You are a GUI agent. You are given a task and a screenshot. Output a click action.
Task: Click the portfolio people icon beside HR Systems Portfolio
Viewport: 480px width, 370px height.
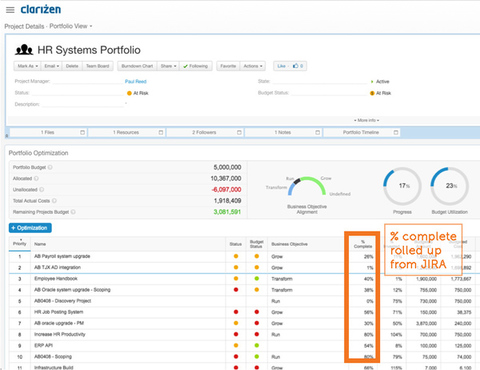click(x=24, y=50)
